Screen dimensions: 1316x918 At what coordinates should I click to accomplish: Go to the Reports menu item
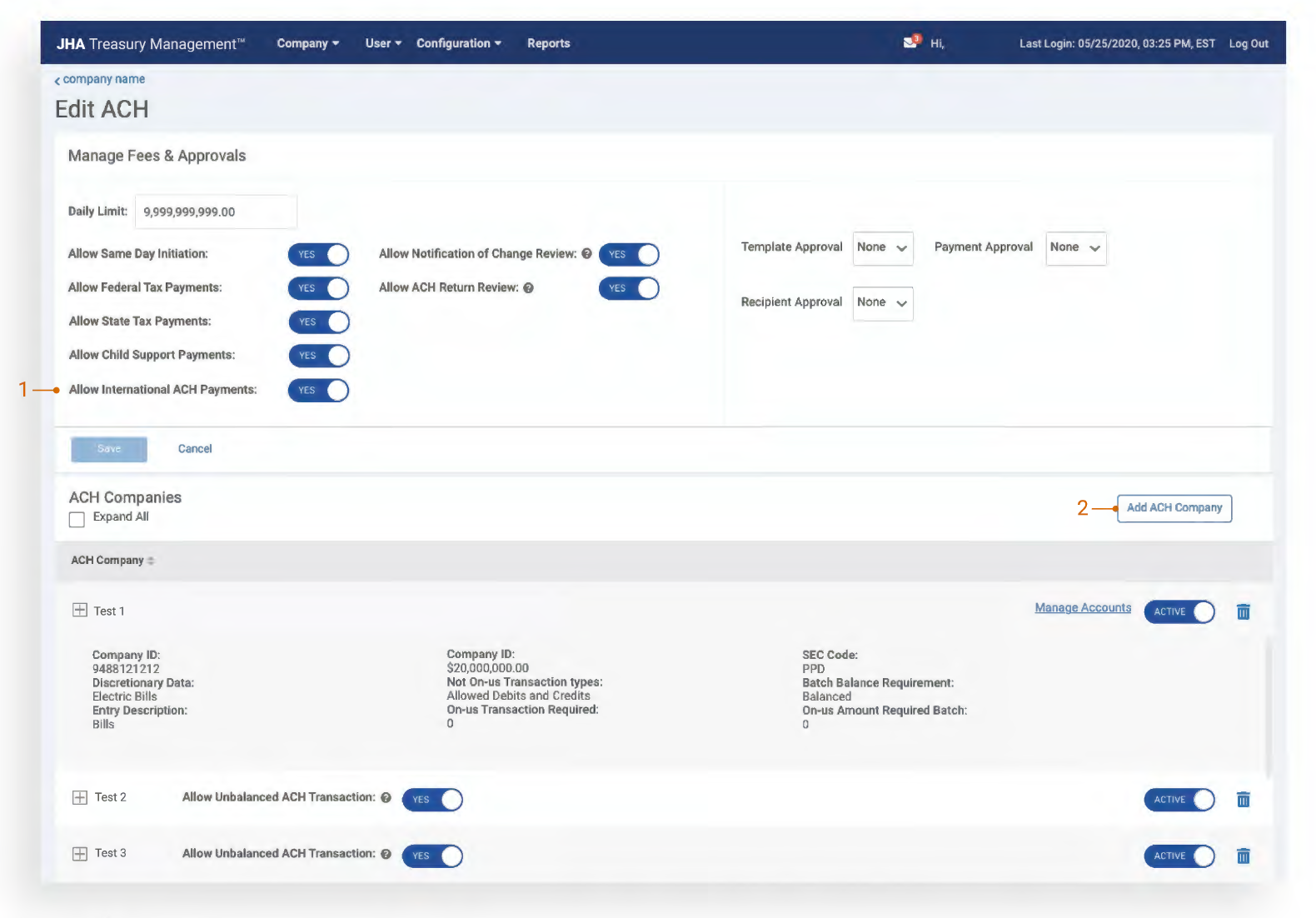coord(548,43)
